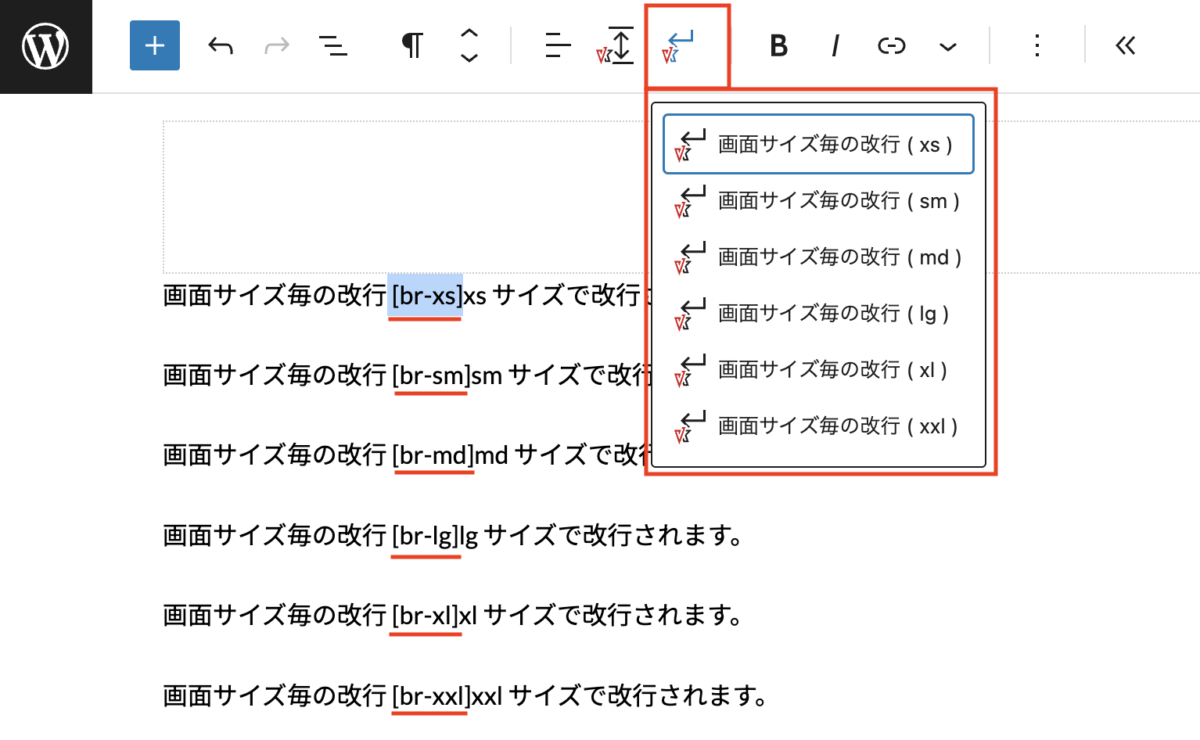Undo the last edit
The width and height of the screenshot is (1200, 740).
(x=220, y=46)
